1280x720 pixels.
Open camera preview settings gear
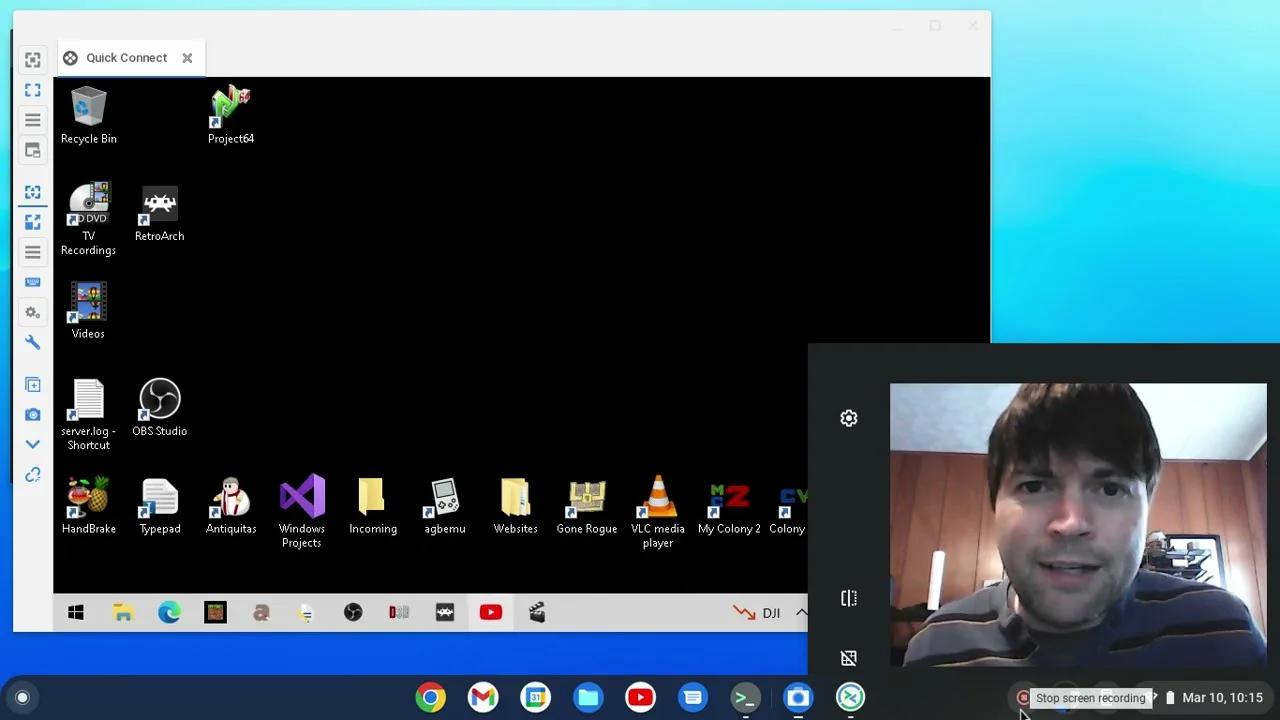point(849,418)
